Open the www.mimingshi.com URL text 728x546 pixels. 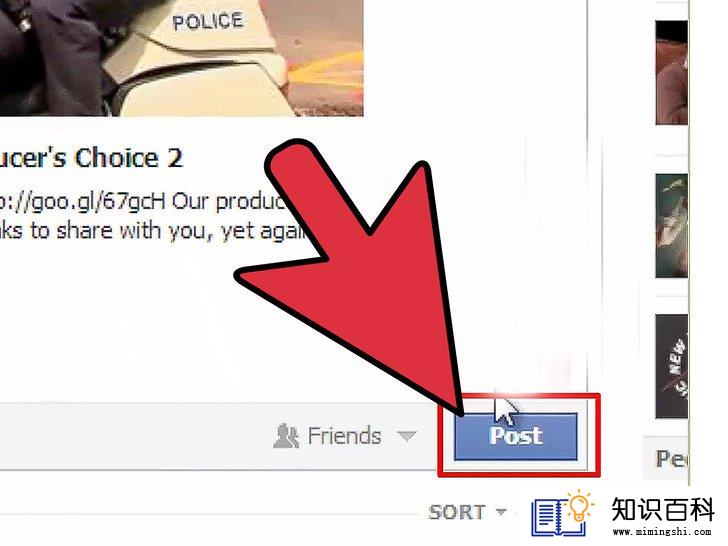[662, 532]
